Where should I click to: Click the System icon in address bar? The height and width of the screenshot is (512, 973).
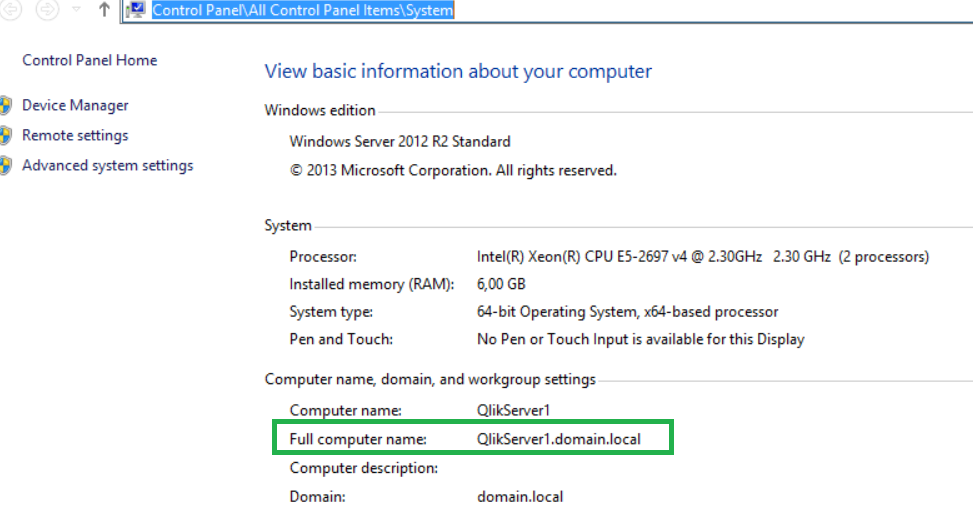[136, 10]
